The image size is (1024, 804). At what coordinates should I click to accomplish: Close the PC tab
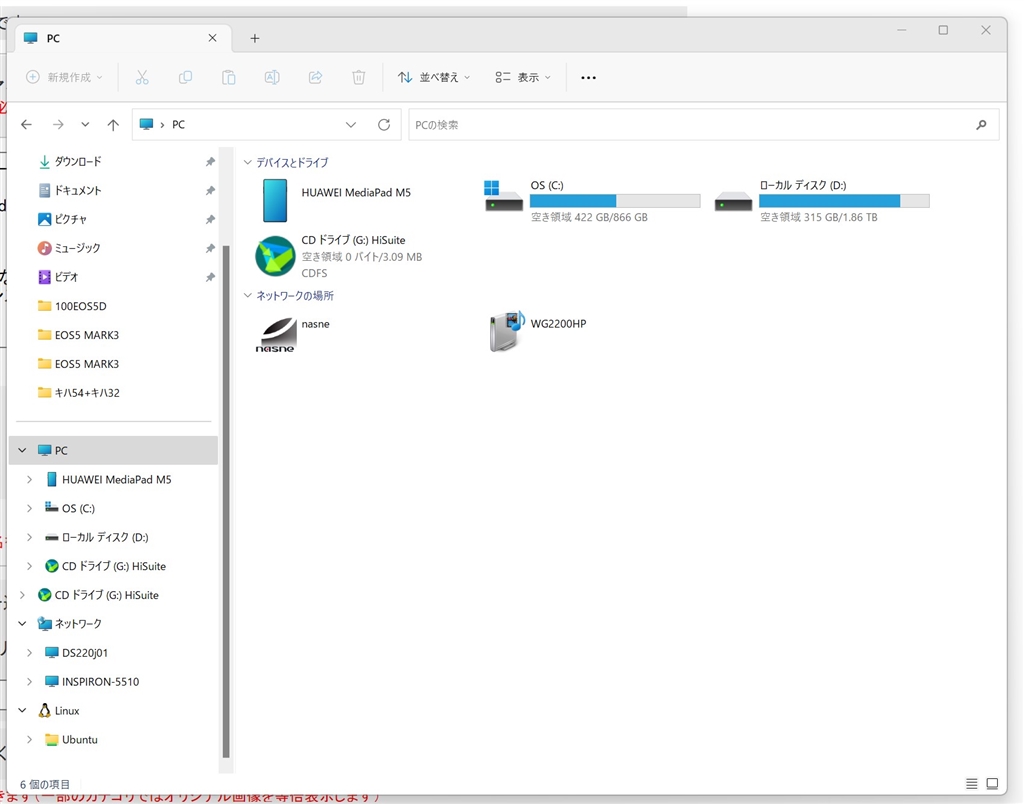point(212,38)
